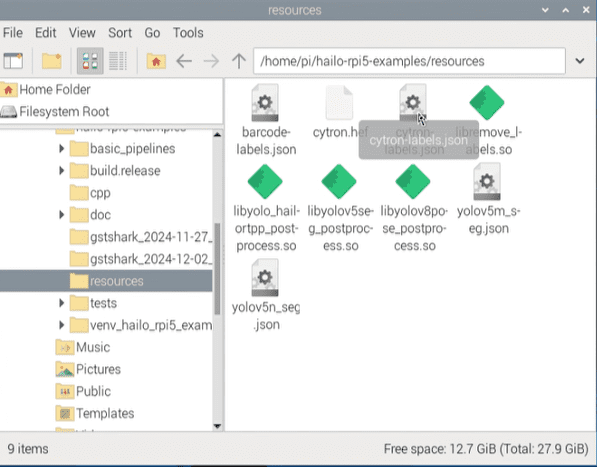Image resolution: width=597 pixels, height=467 pixels.
Task: Click the back arrow
Action: [184, 61]
